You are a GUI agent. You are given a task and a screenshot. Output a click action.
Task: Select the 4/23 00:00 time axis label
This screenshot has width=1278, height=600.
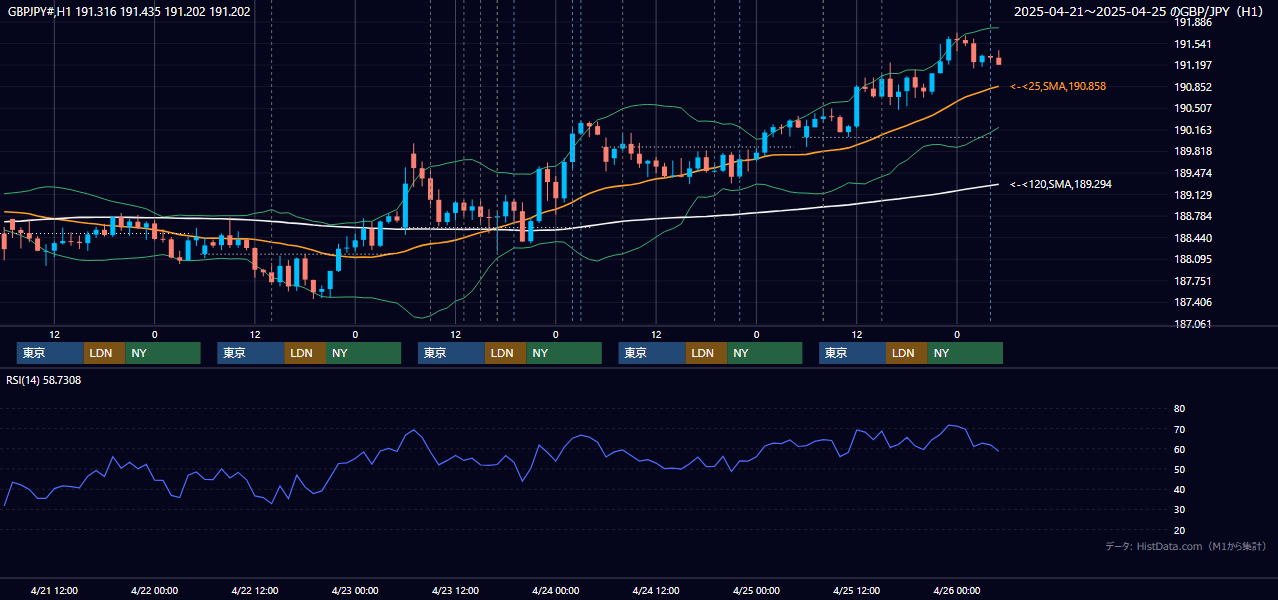tap(355, 590)
